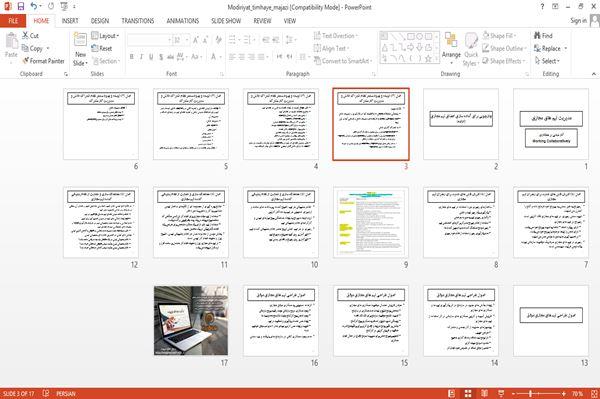
Task: Toggle Underline formatting
Action: click(x=151, y=57)
